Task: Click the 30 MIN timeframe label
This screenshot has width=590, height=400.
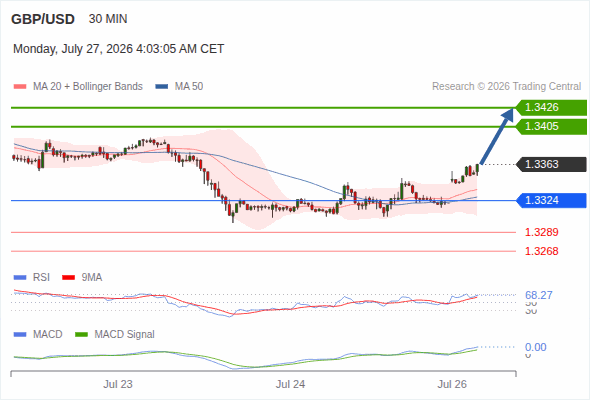Action: point(108,19)
